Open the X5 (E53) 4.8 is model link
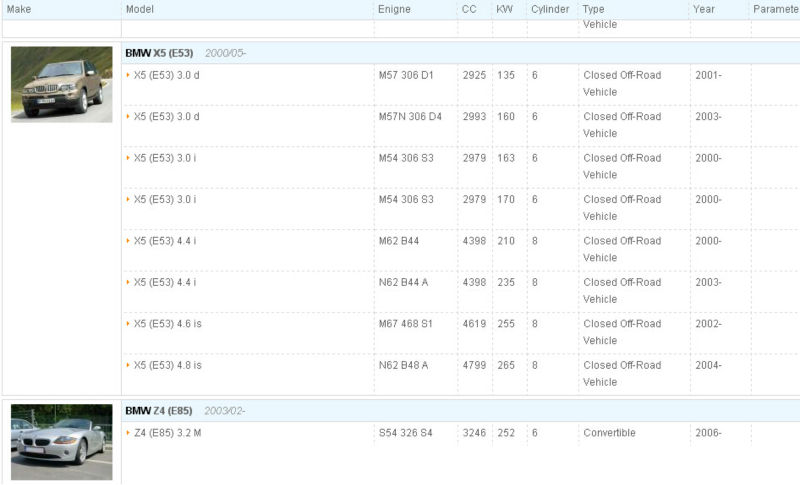This screenshot has height=485, width=800. point(168,365)
